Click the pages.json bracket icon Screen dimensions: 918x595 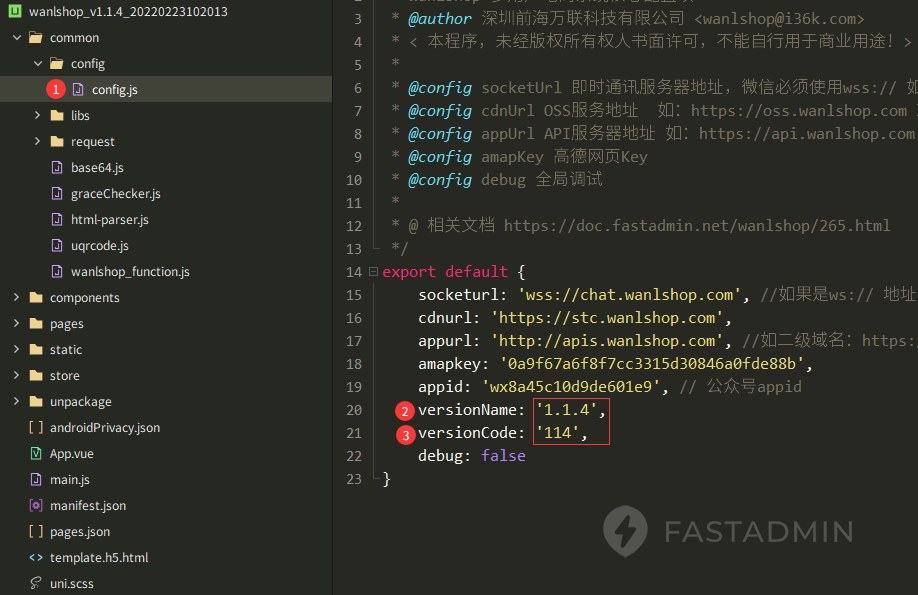pyautogui.click(x=36, y=531)
